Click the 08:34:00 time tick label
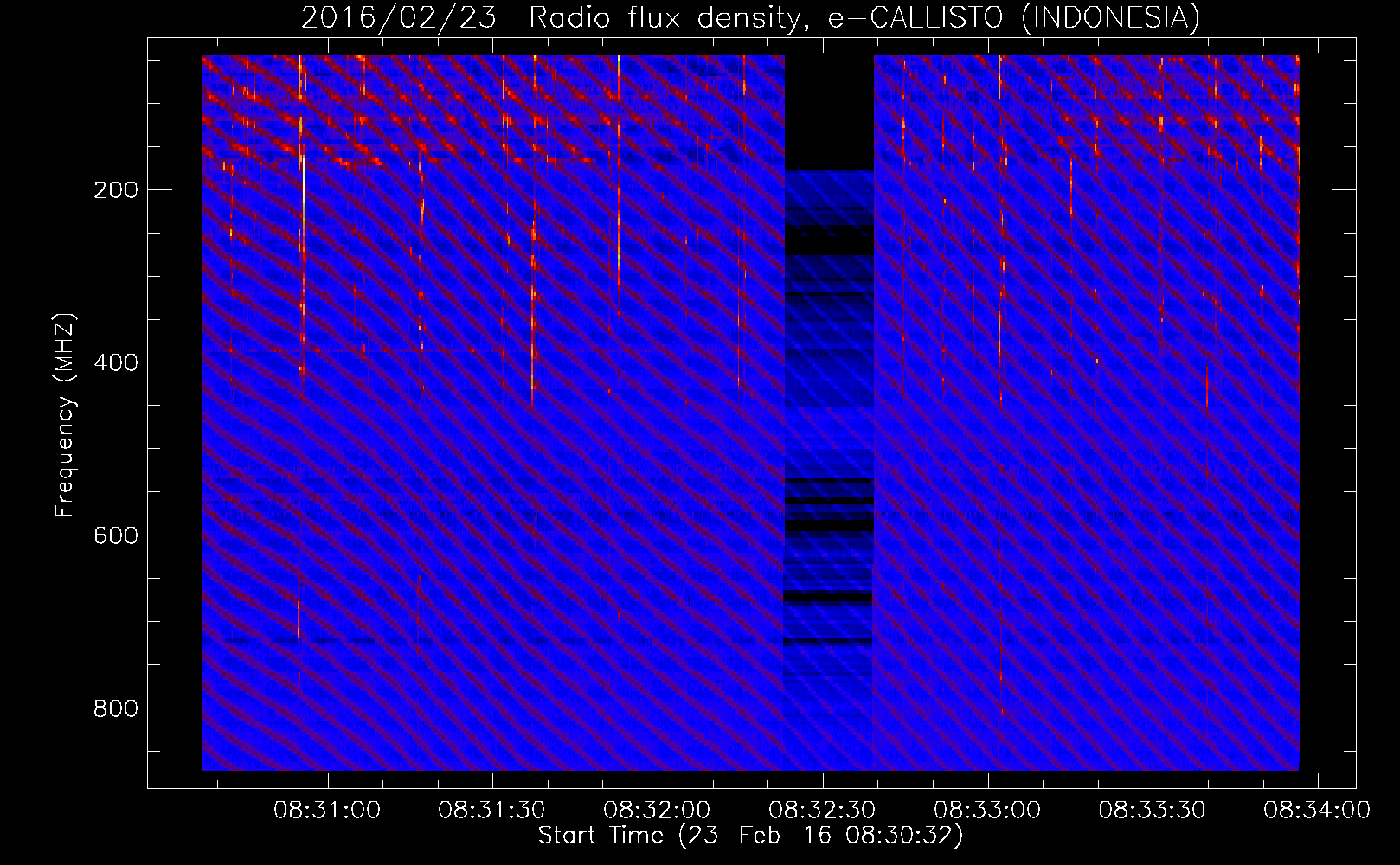Viewport: 1400px width, 865px height. point(1317,811)
